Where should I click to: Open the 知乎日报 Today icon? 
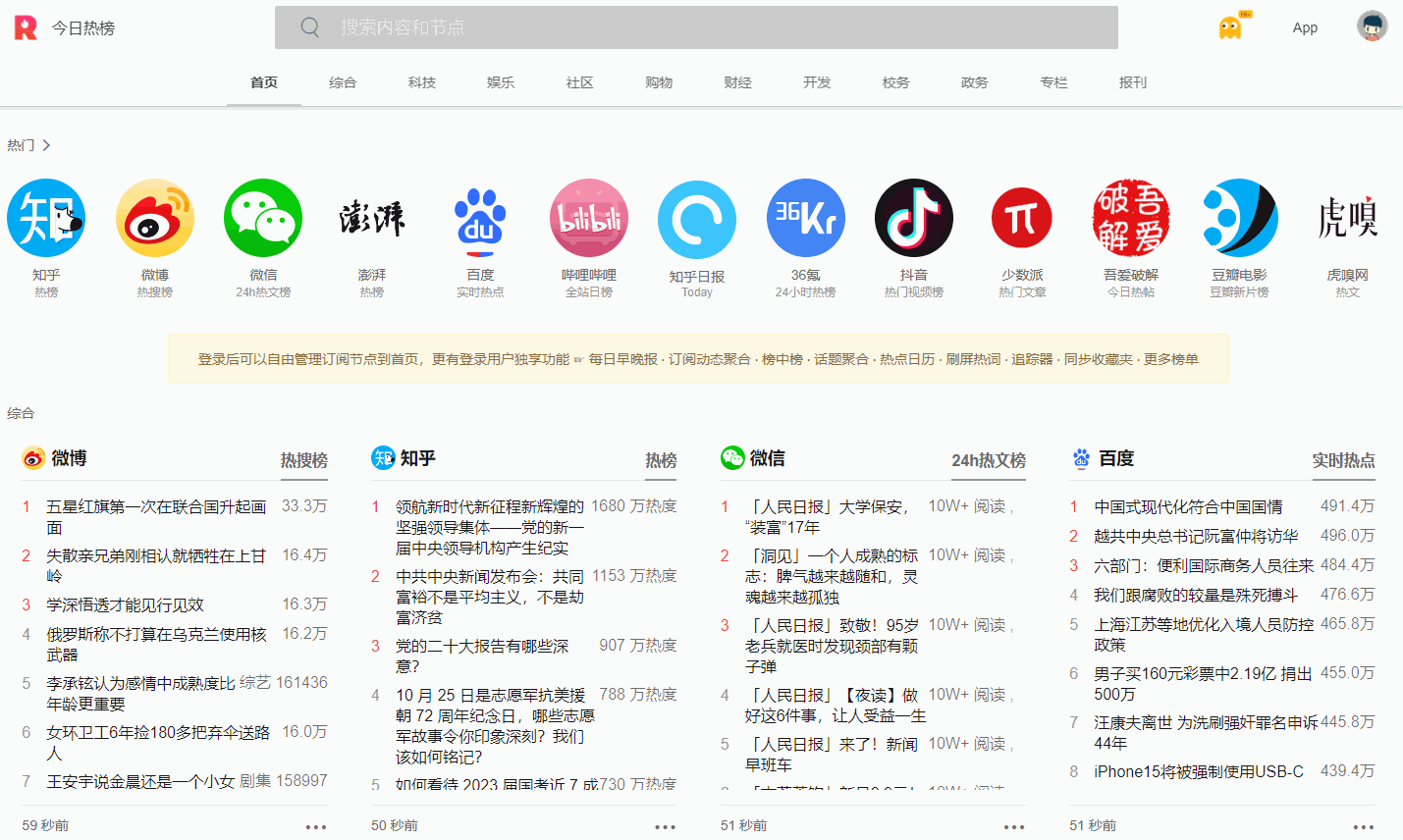(x=697, y=219)
